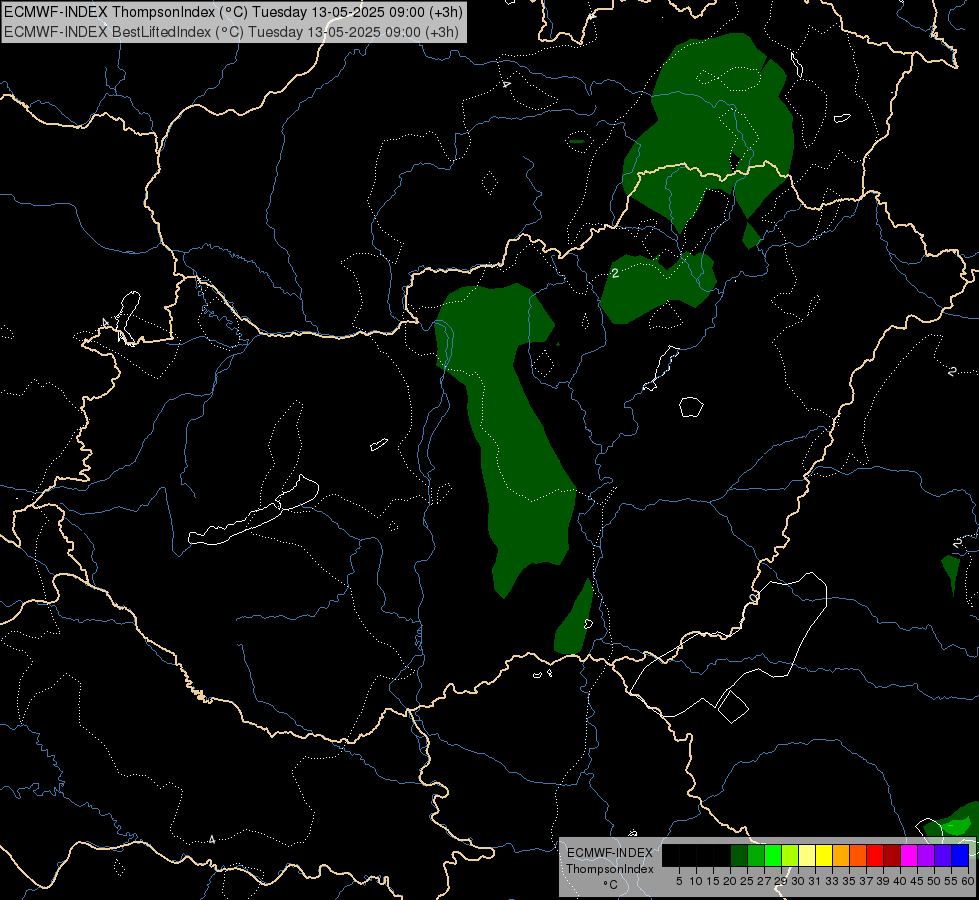Click the legend value label 20
Screen dimensions: 979x900
click(730, 881)
